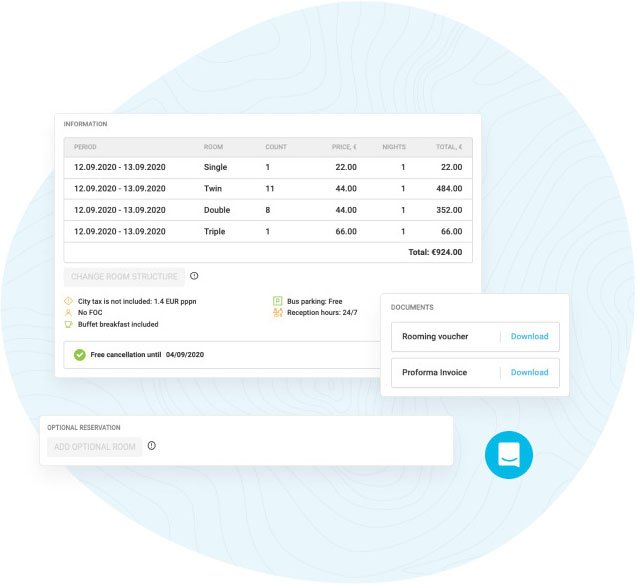Click the bus parking icon
Viewport: 637px width, 585px height.
click(277, 300)
